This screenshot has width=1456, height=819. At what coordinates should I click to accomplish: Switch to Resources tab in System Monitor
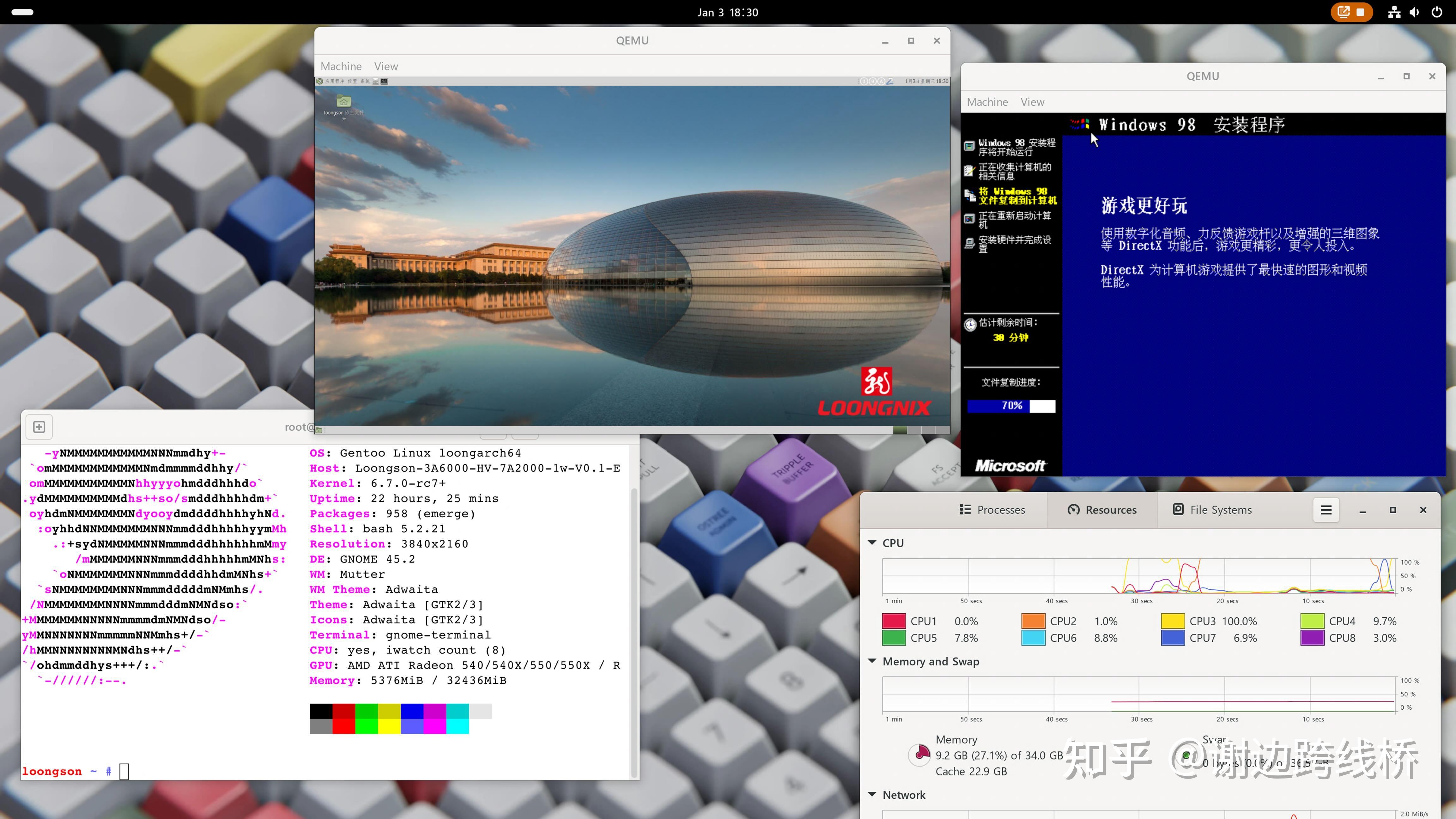(1102, 510)
